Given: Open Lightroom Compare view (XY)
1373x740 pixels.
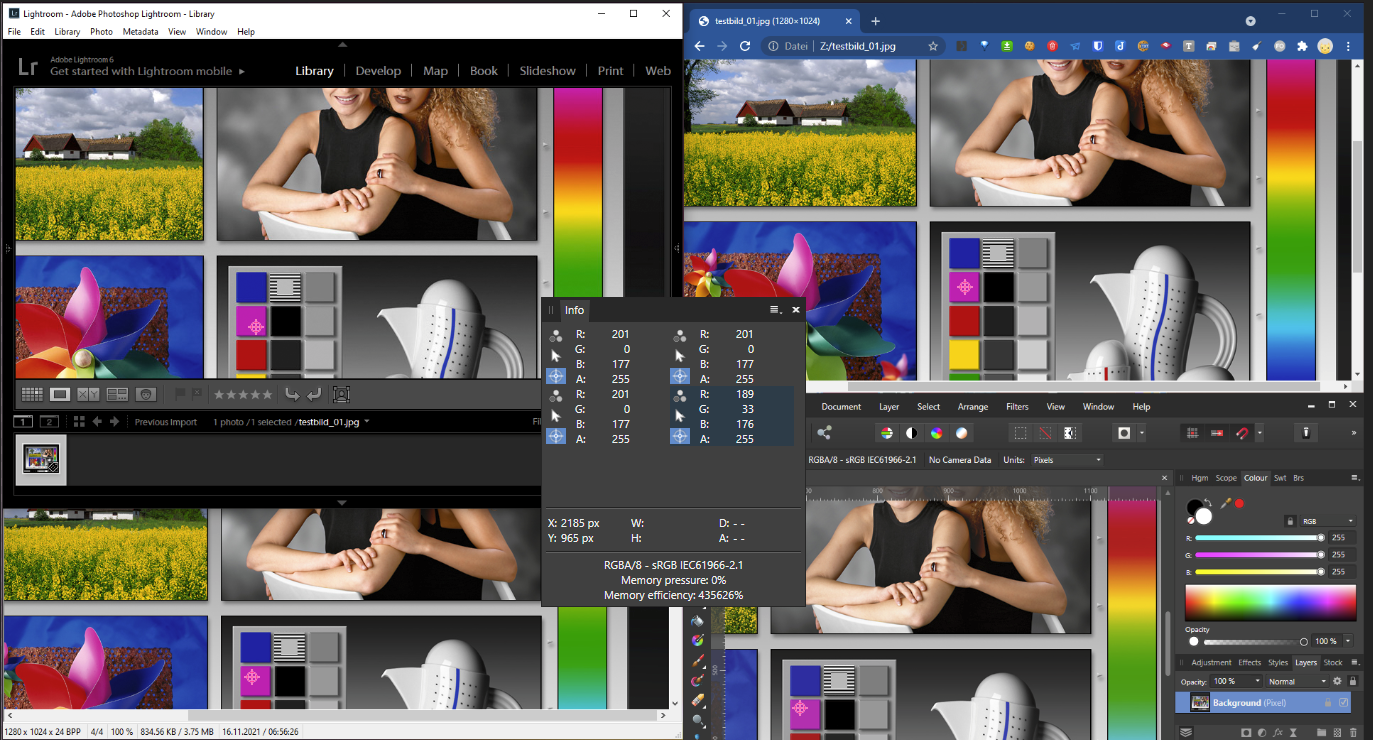Looking at the screenshot, I should pos(88,394).
